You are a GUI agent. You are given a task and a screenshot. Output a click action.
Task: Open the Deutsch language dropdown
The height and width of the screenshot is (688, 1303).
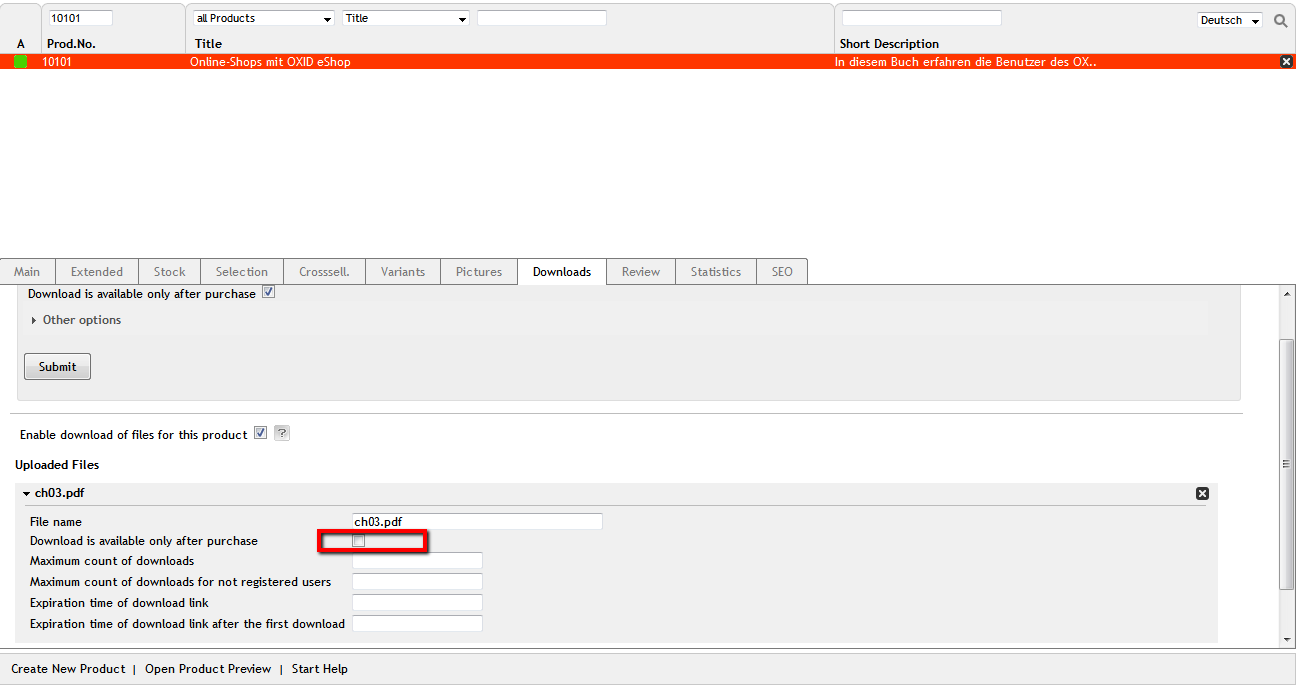(1229, 20)
